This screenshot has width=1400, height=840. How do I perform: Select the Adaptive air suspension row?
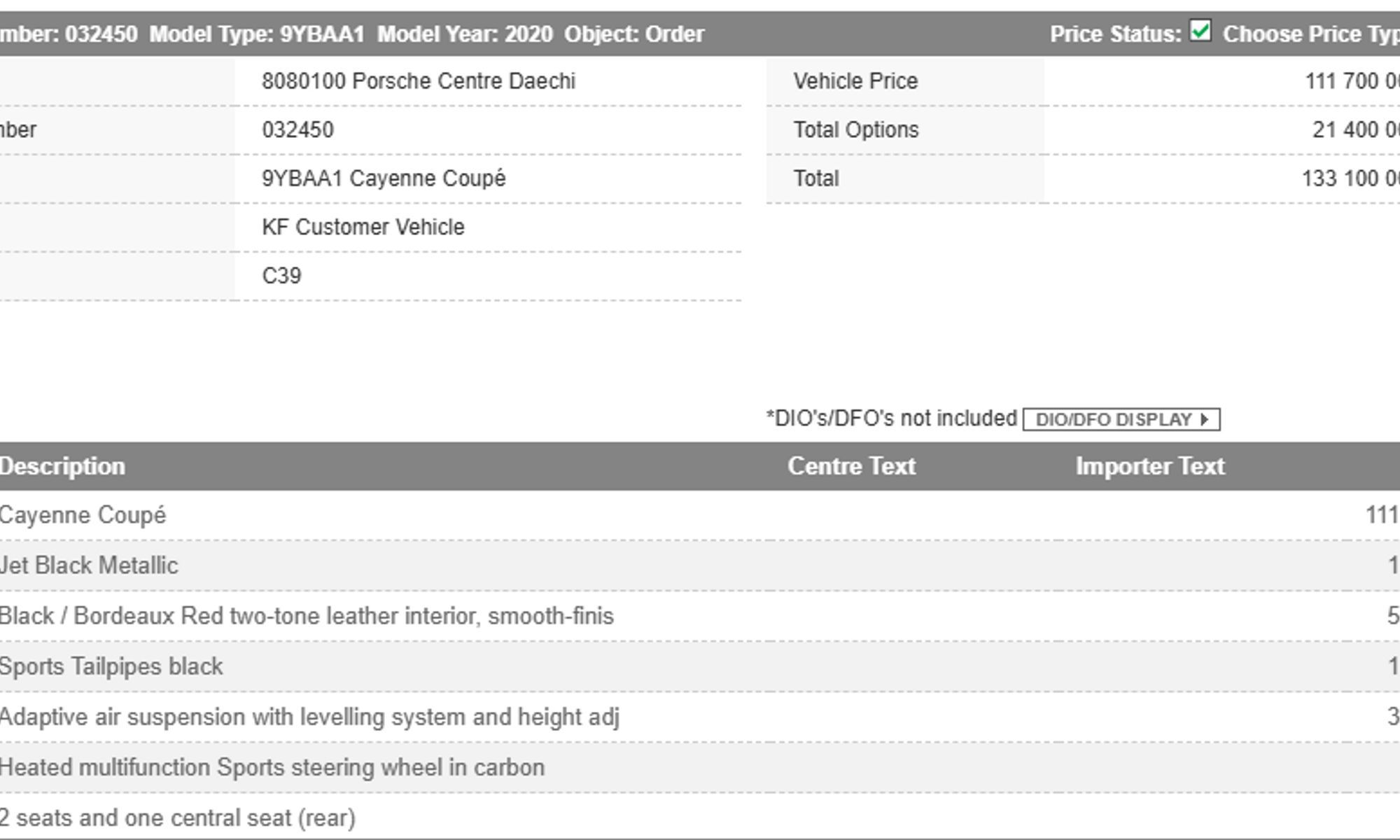[x=309, y=717]
